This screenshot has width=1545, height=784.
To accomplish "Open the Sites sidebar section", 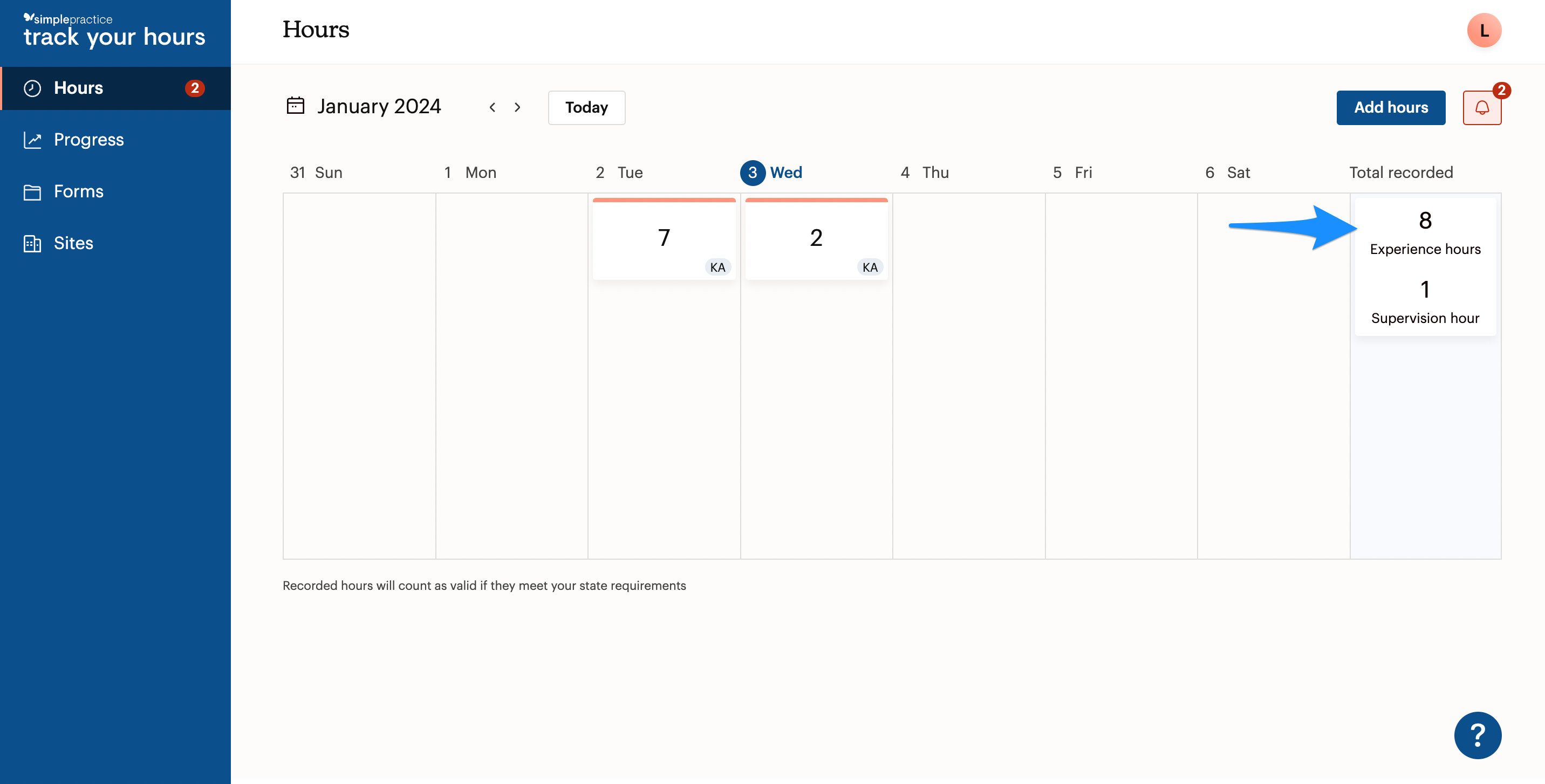I will point(115,243).
